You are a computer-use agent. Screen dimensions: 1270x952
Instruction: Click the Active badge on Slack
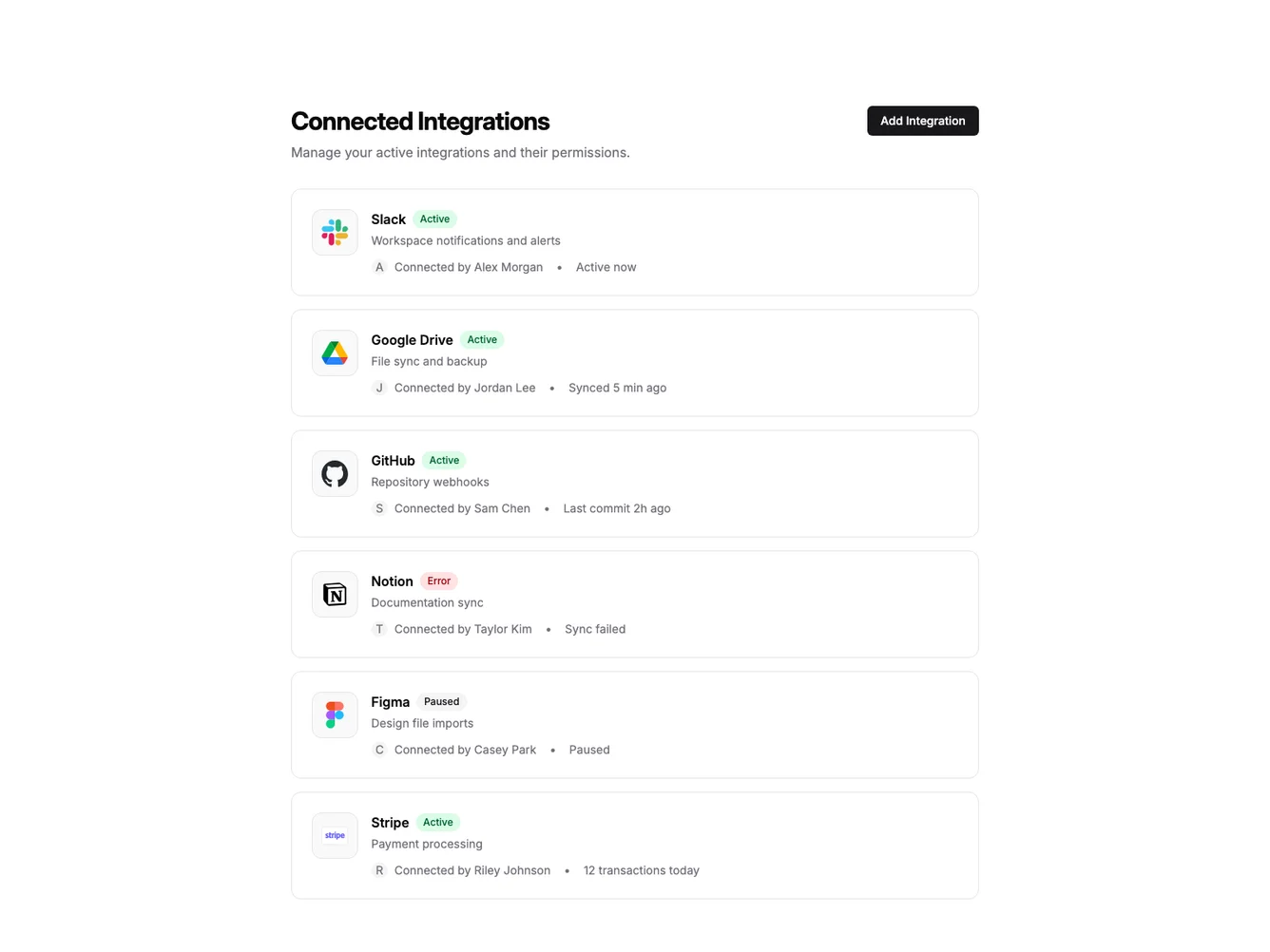(434, 219)
